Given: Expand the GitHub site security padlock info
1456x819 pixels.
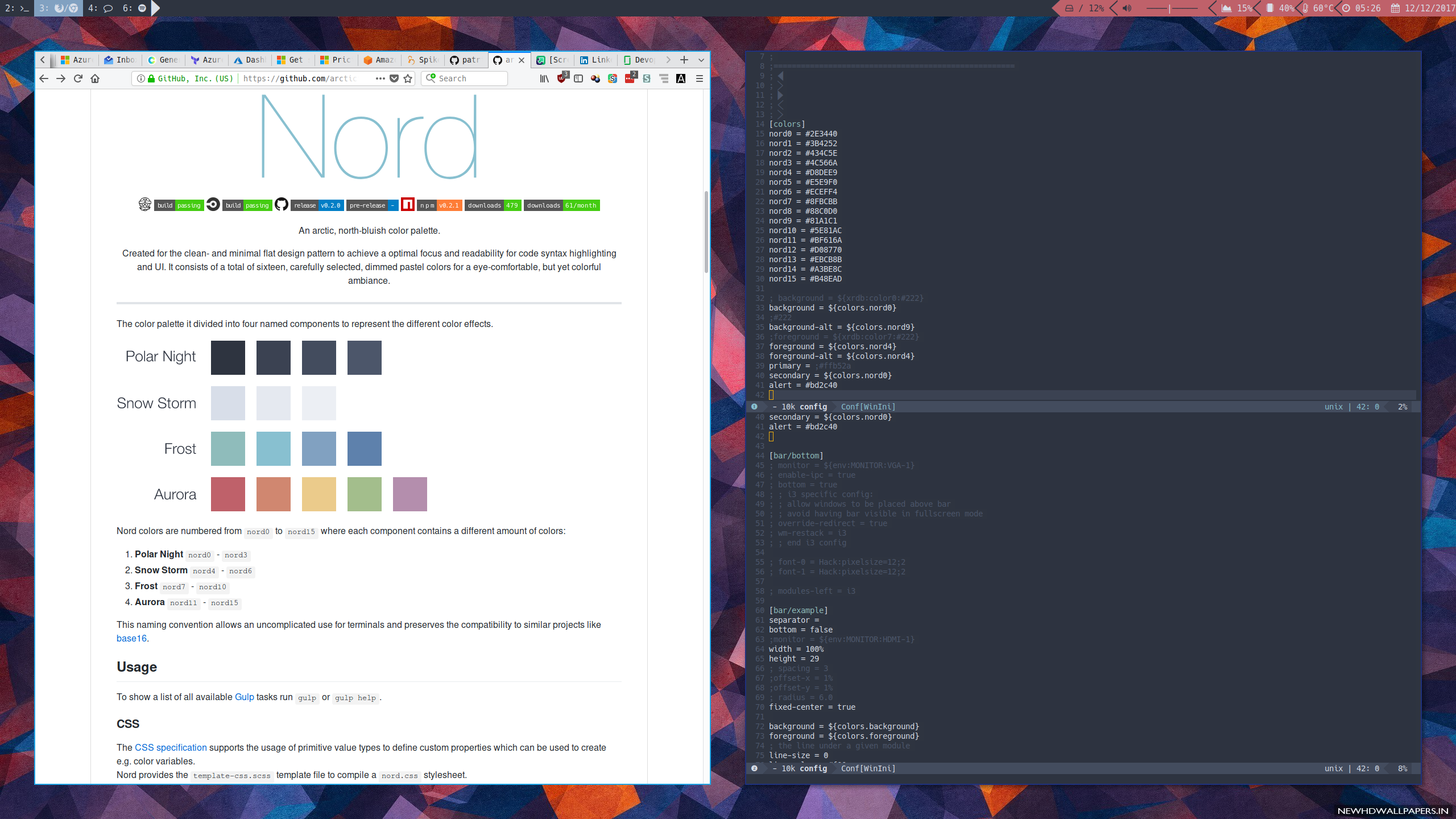Looking at the screenshot, I should 151,78.
